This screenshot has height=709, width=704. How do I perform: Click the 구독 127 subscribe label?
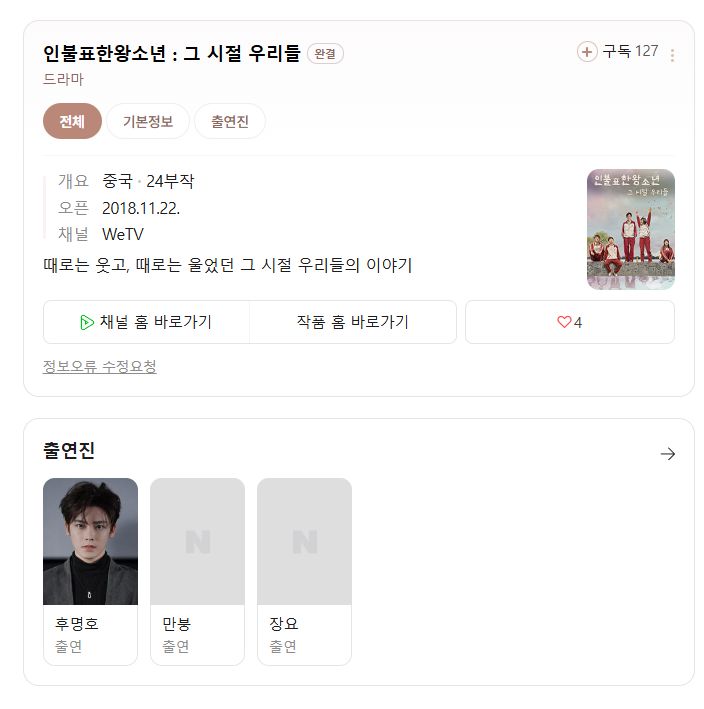click(630, 51)
